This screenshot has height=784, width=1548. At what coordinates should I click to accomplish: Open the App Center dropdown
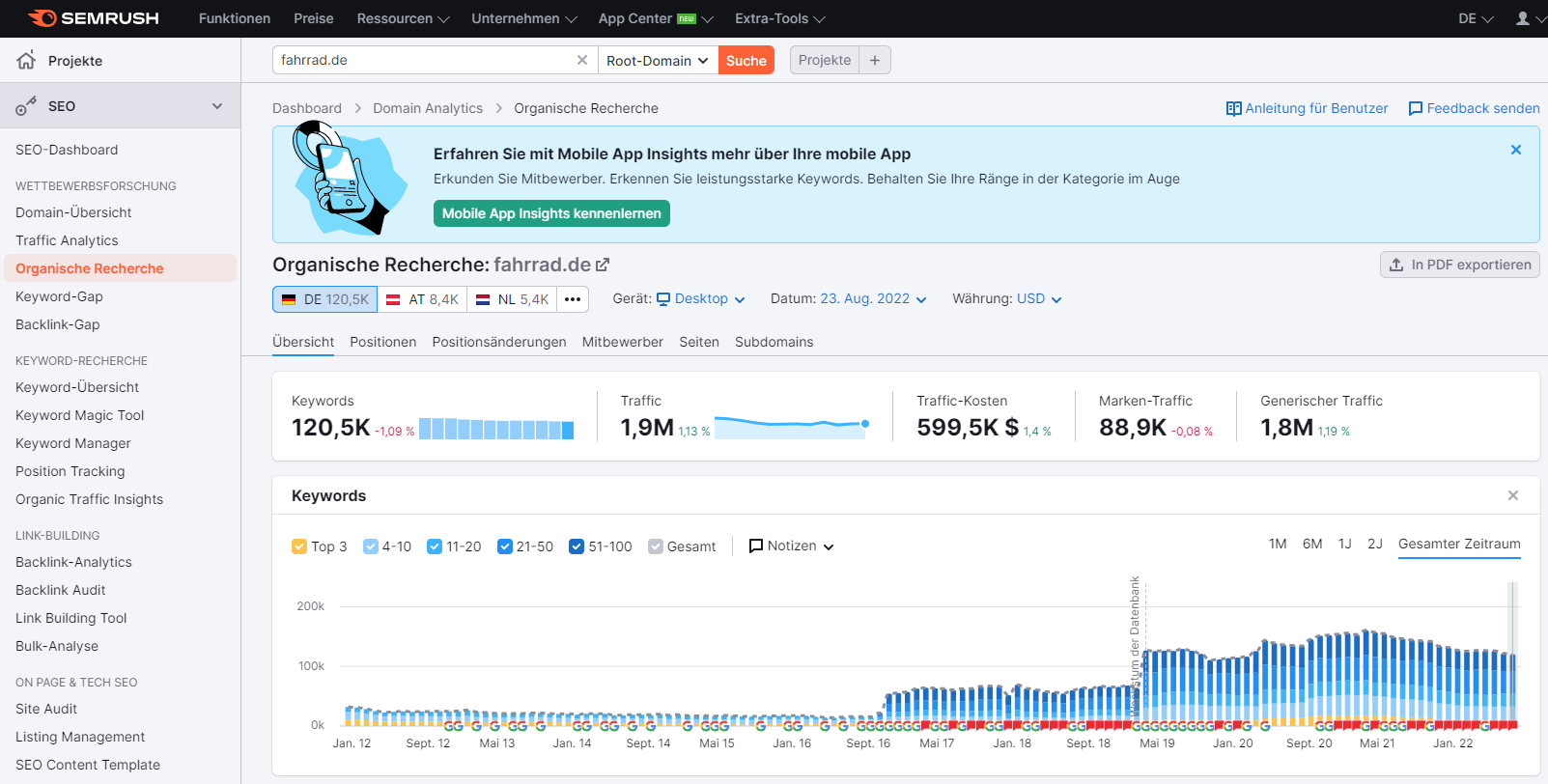click(656, 18)
